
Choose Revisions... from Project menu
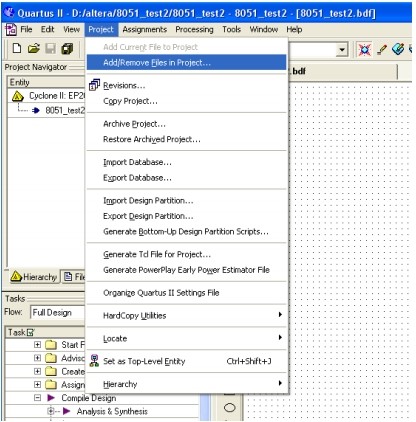[x=186, y=86]
